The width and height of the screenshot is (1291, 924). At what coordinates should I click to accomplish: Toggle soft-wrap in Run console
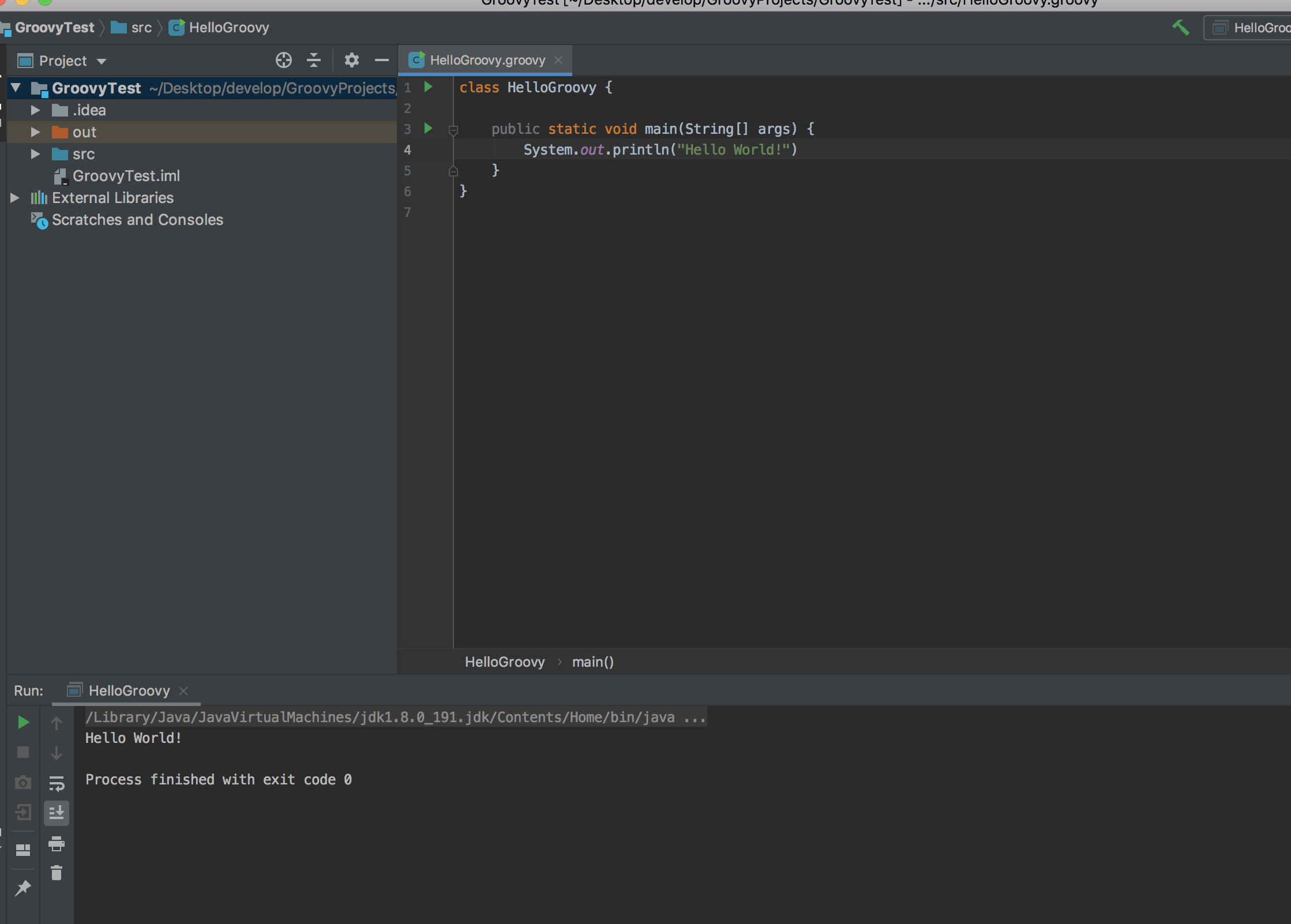coord(57,783)
